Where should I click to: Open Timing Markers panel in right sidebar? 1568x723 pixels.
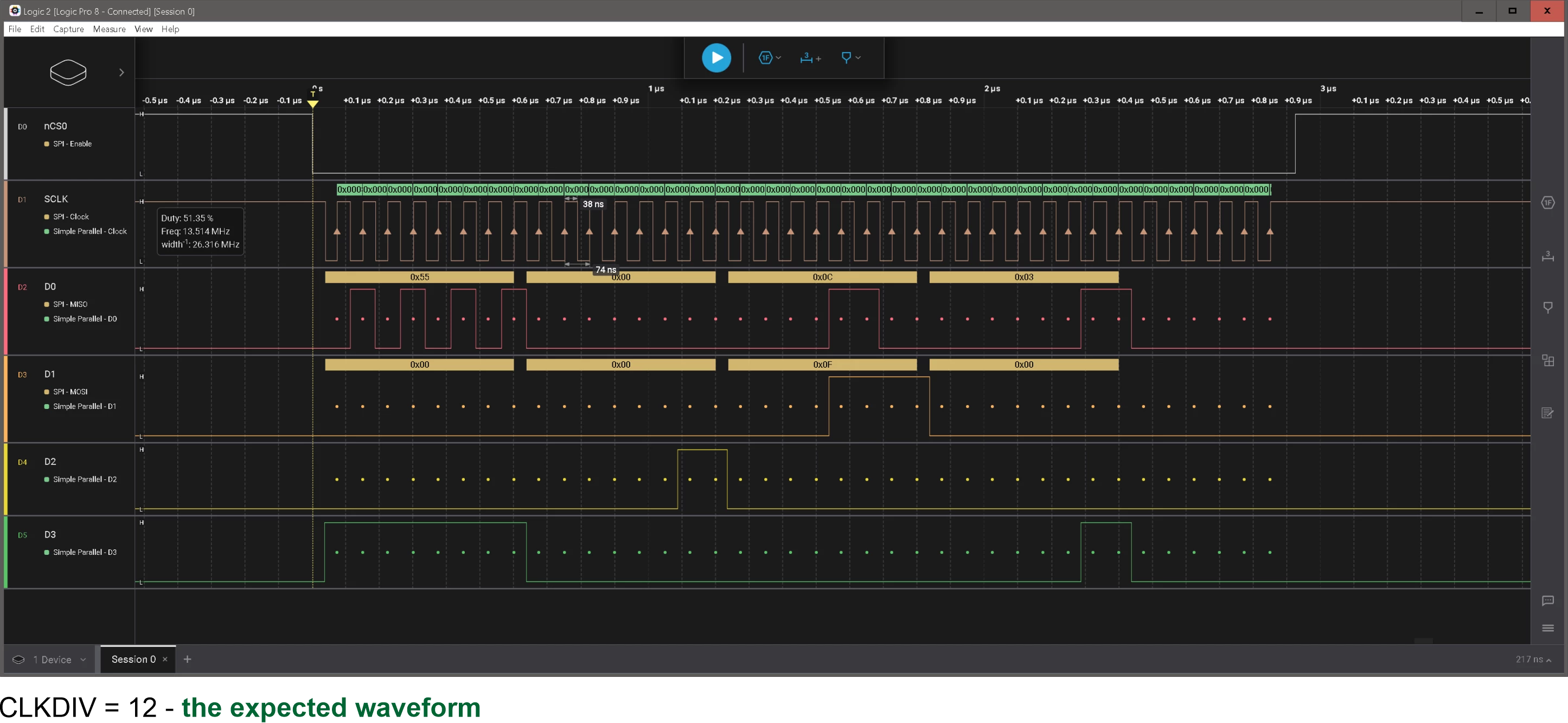[1547, 308]
